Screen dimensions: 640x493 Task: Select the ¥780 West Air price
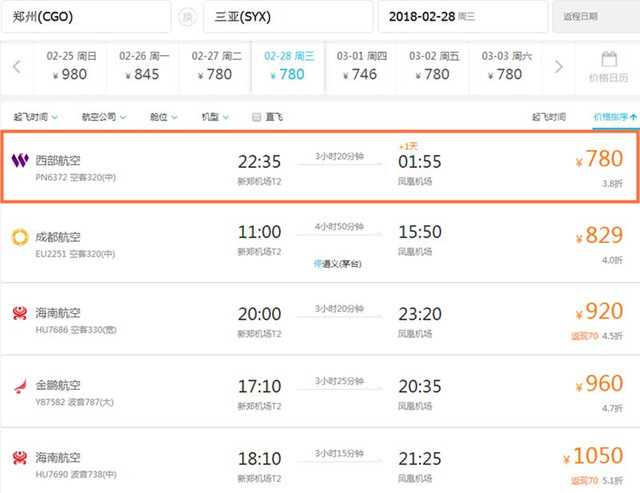tap(599, 159)
